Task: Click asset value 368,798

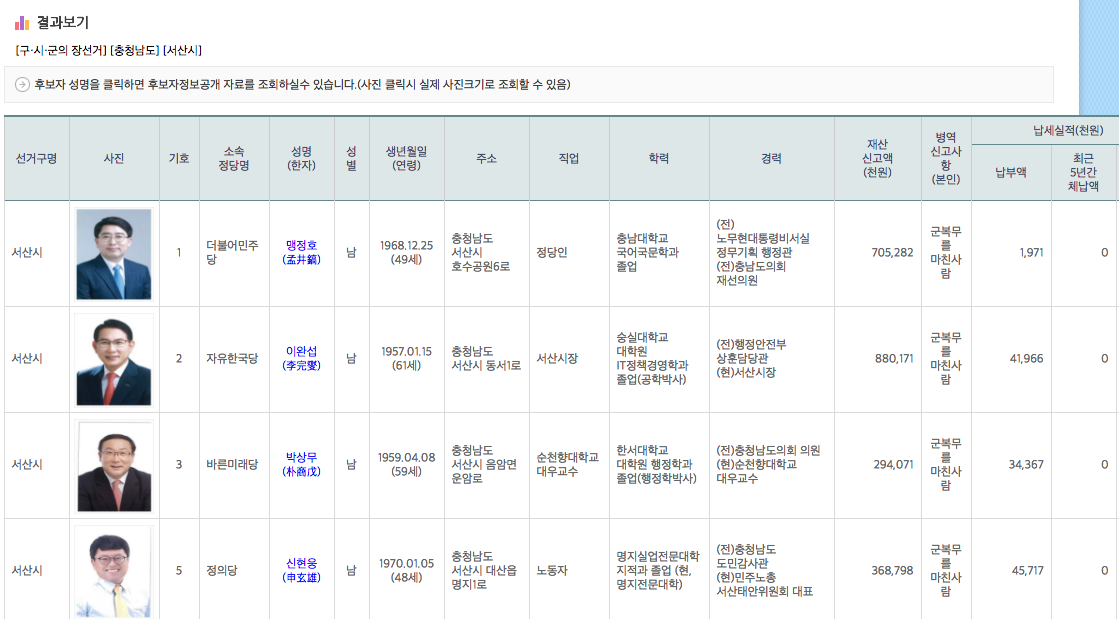Action: point(892,570)
